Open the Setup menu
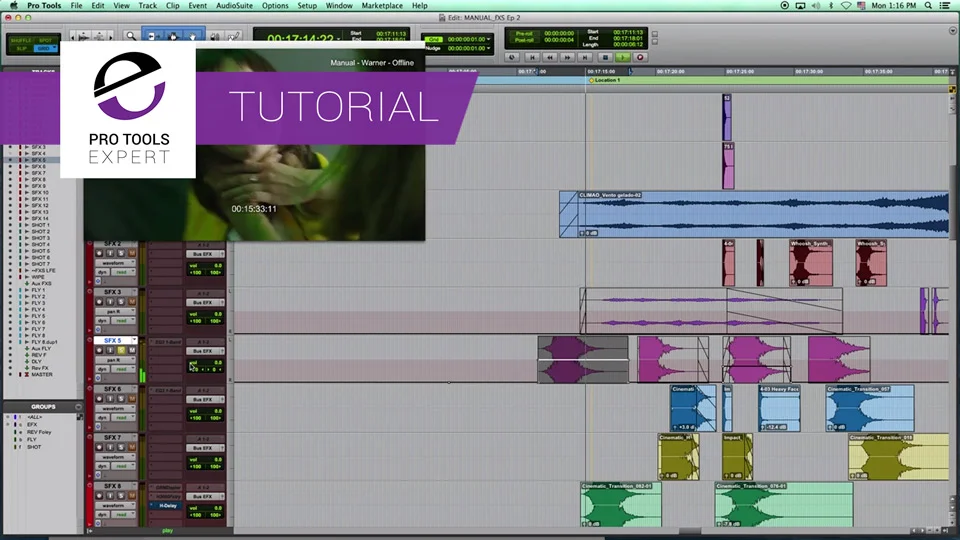The image size is (960, 540). click(x=307, y=6)
